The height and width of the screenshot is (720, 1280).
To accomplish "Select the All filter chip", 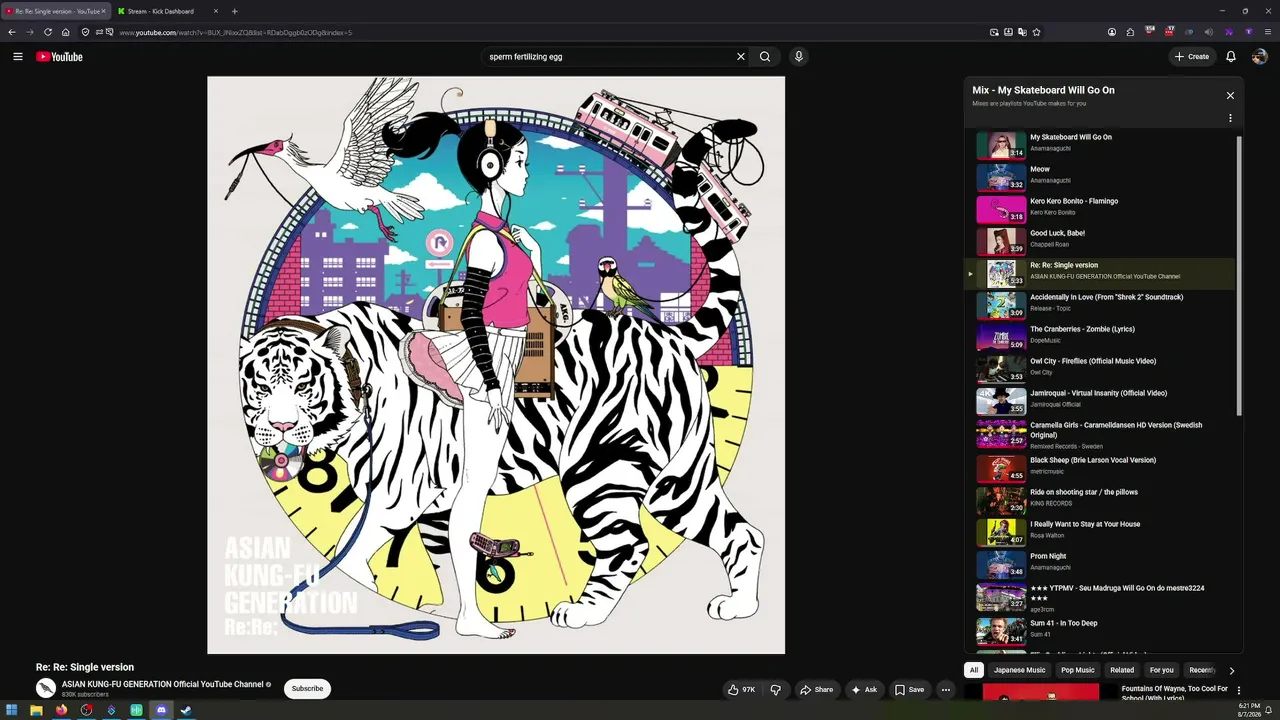I will [x=974, y=670].
